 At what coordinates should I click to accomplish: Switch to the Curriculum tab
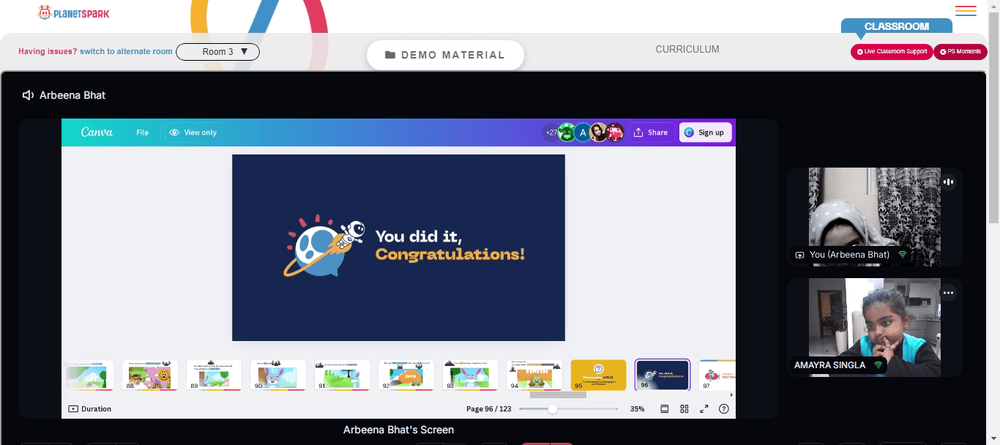[x=687, y=49]
